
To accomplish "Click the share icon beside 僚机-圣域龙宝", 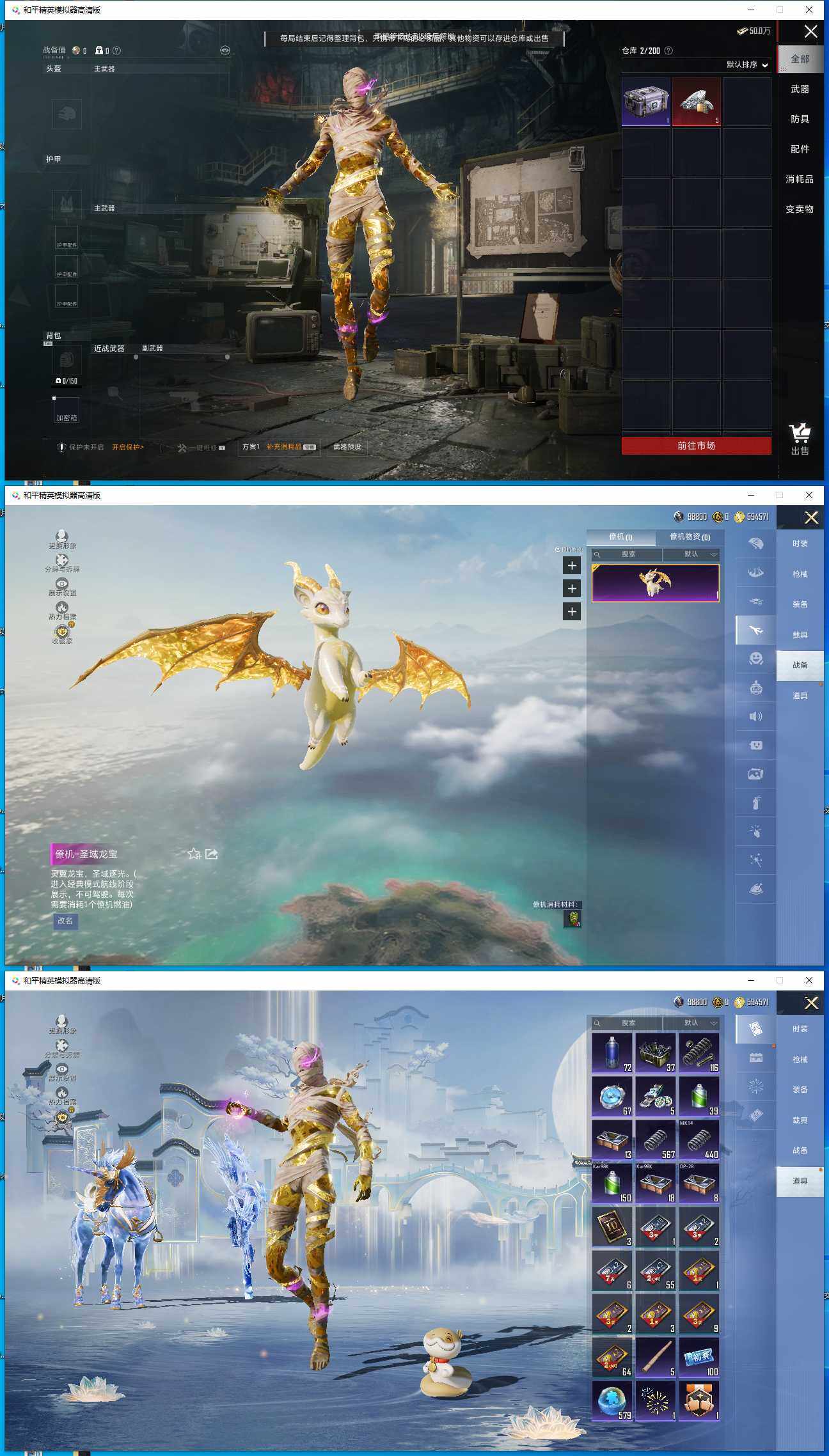I will [212, 854].
